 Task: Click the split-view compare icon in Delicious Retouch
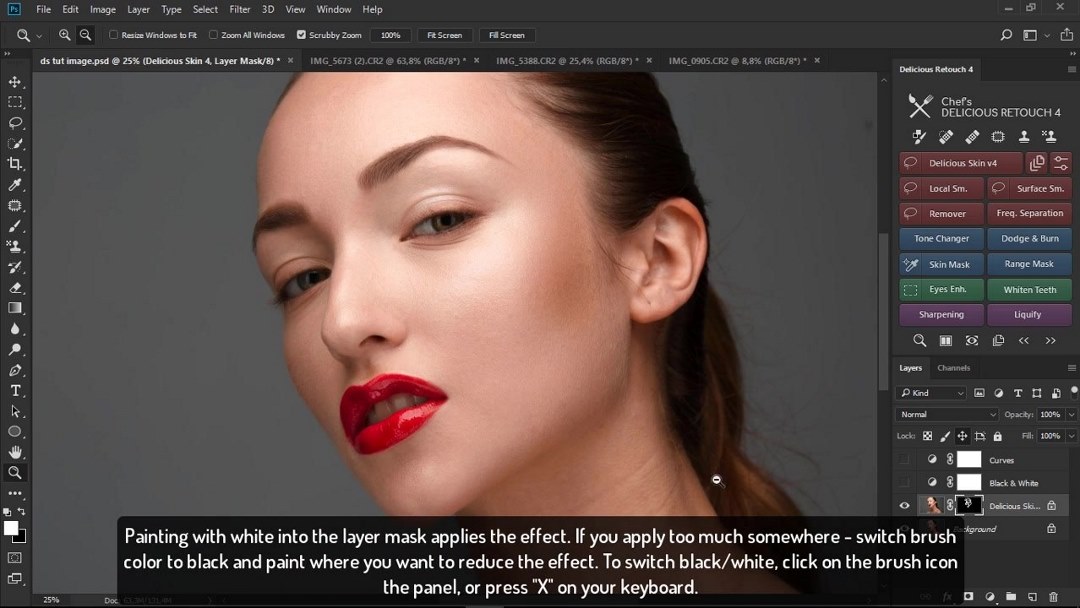click(946, 340)
